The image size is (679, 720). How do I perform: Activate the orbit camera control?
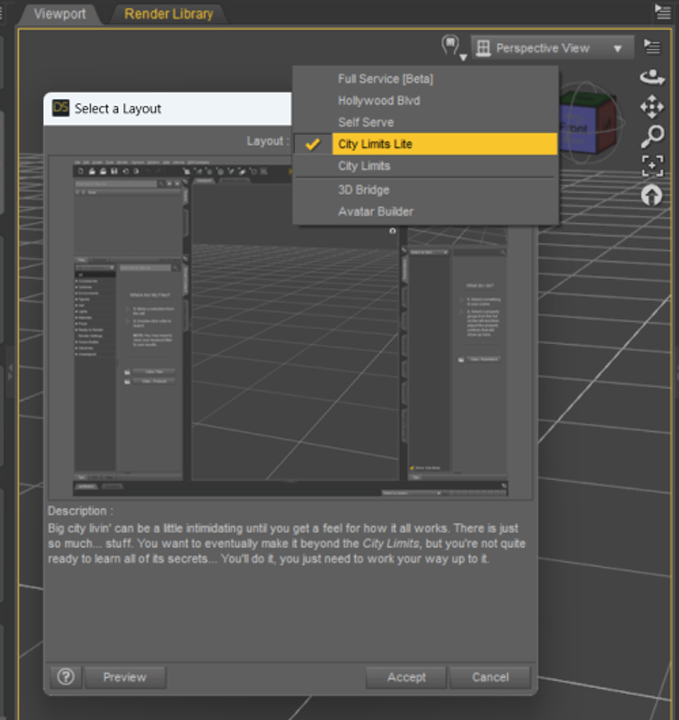[652, 78]
